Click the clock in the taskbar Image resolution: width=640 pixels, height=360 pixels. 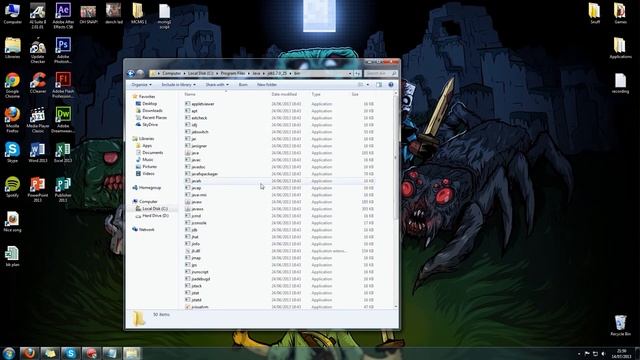click(x=622, y=353)
